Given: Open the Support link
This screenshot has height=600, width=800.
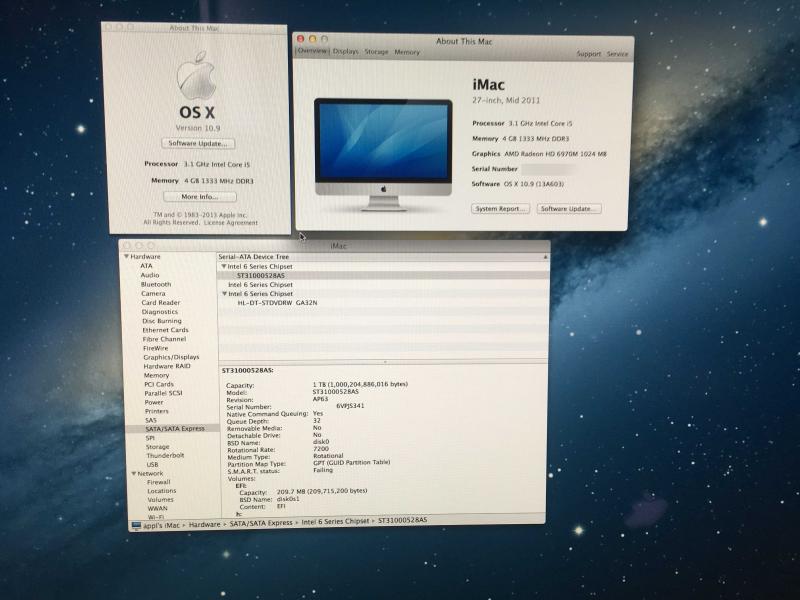Looking at the screenshot, I should (x=589, y=54).
